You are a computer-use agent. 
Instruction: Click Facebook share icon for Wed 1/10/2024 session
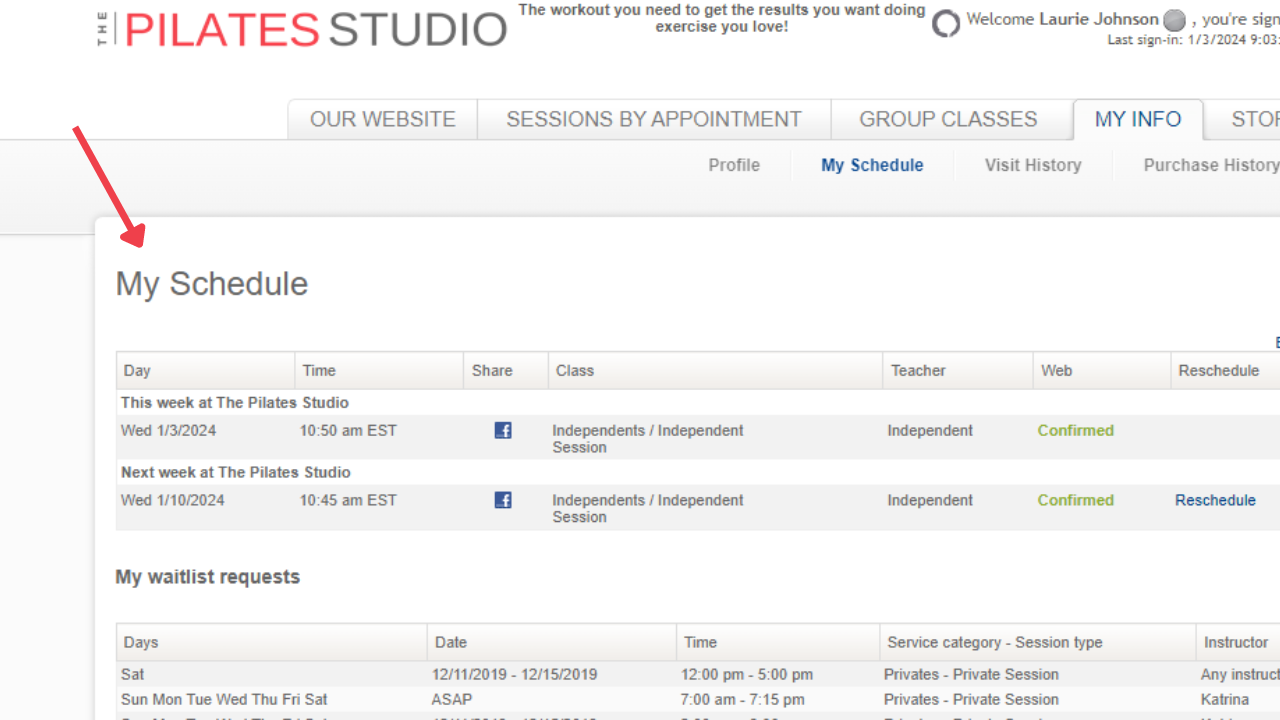click(x=503, y=500)
